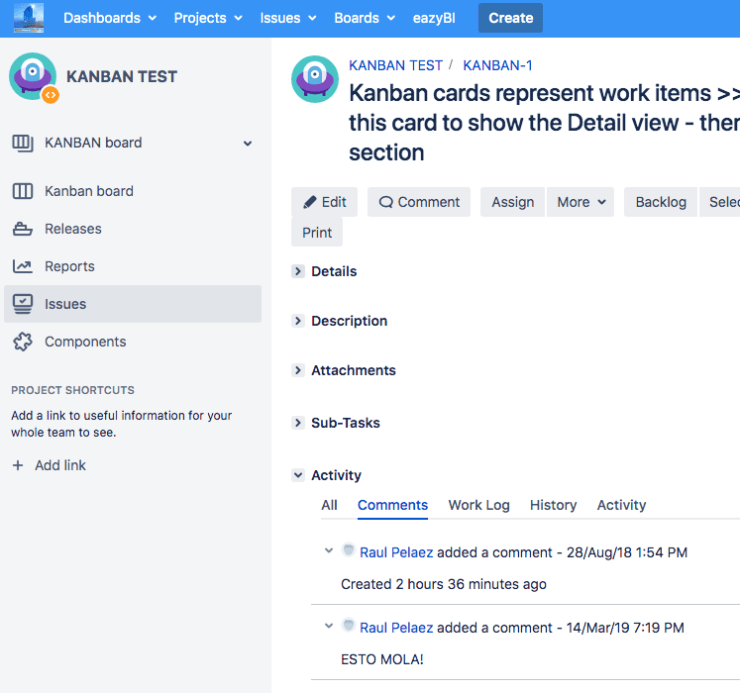Click the KANBAN TEST project avatar in sidebar

coord(32,77)
